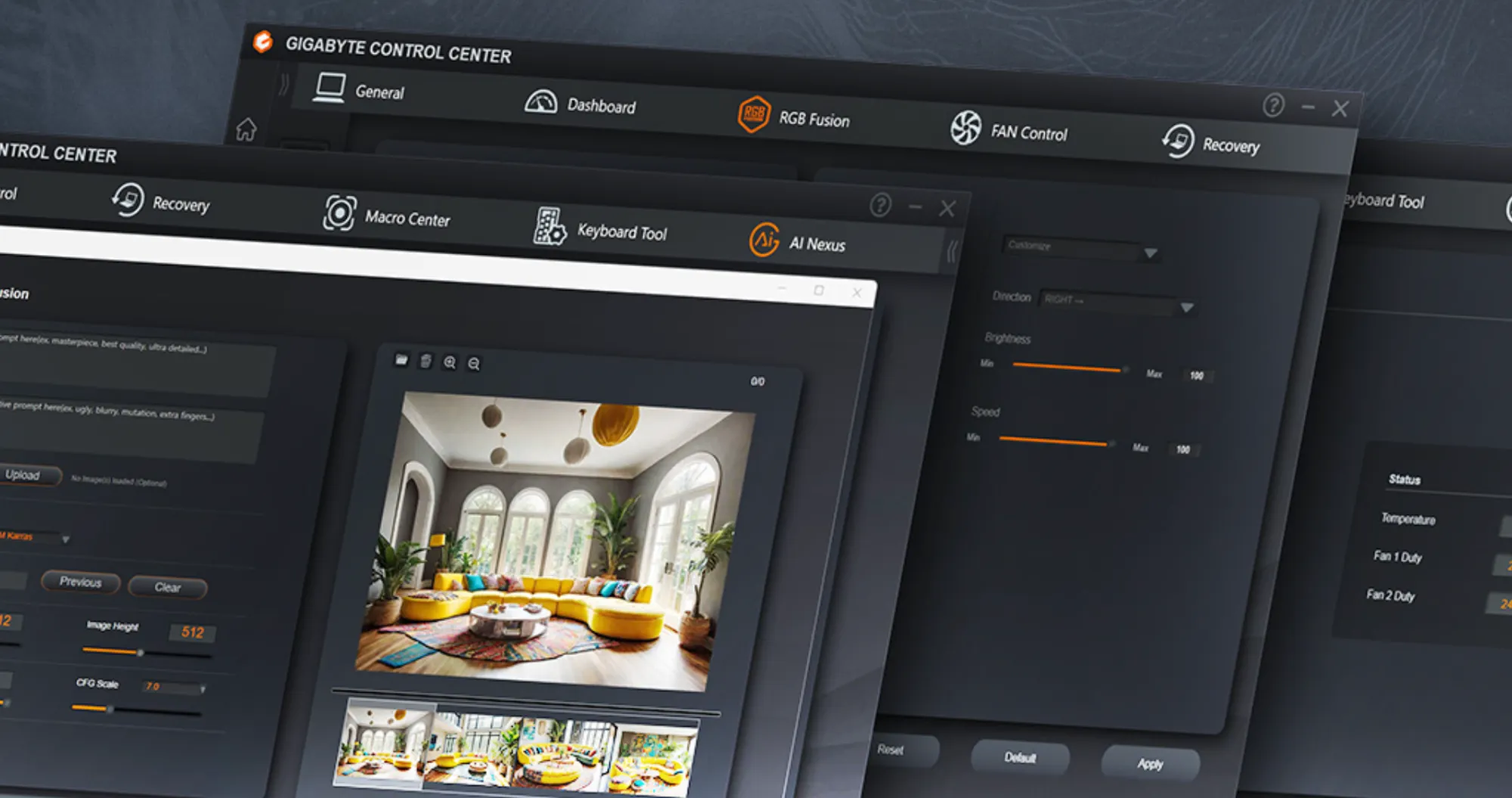This screenshot has width=1512, height=798.
Task: Click the Brightness slider track
Action: point(1067,368)
